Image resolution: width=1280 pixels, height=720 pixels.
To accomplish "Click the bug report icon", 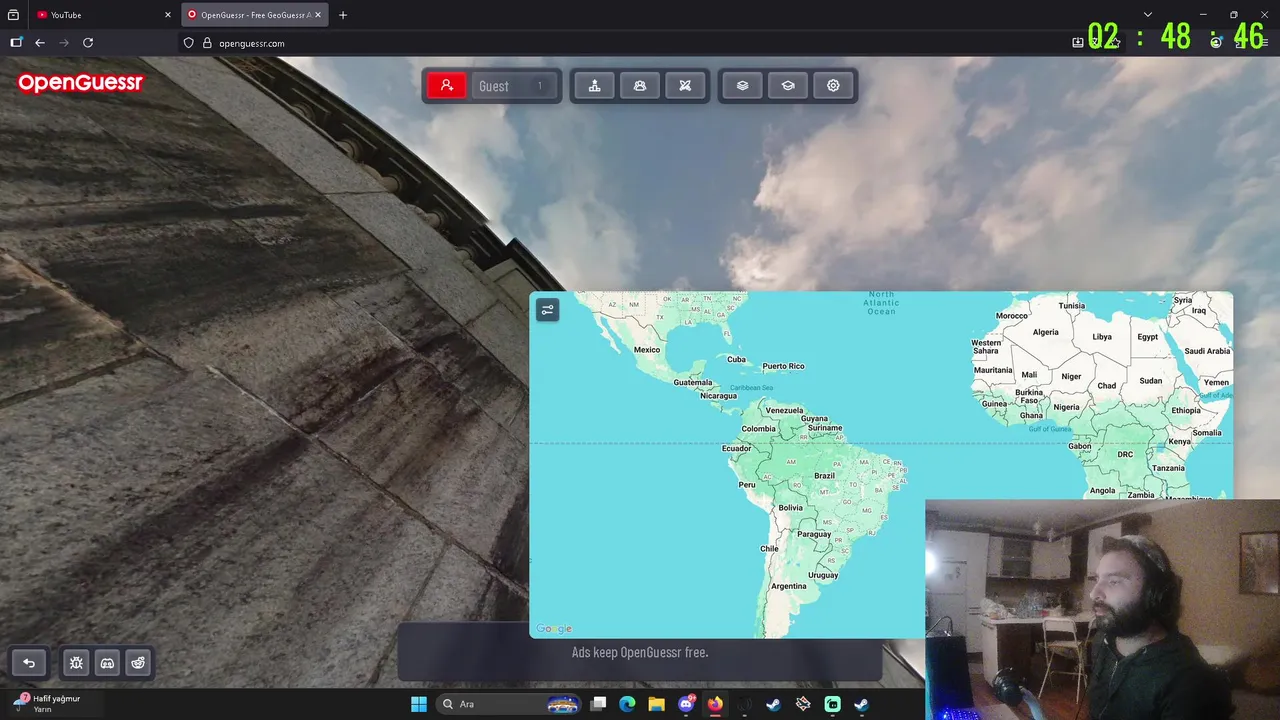I will click(76, 663).
